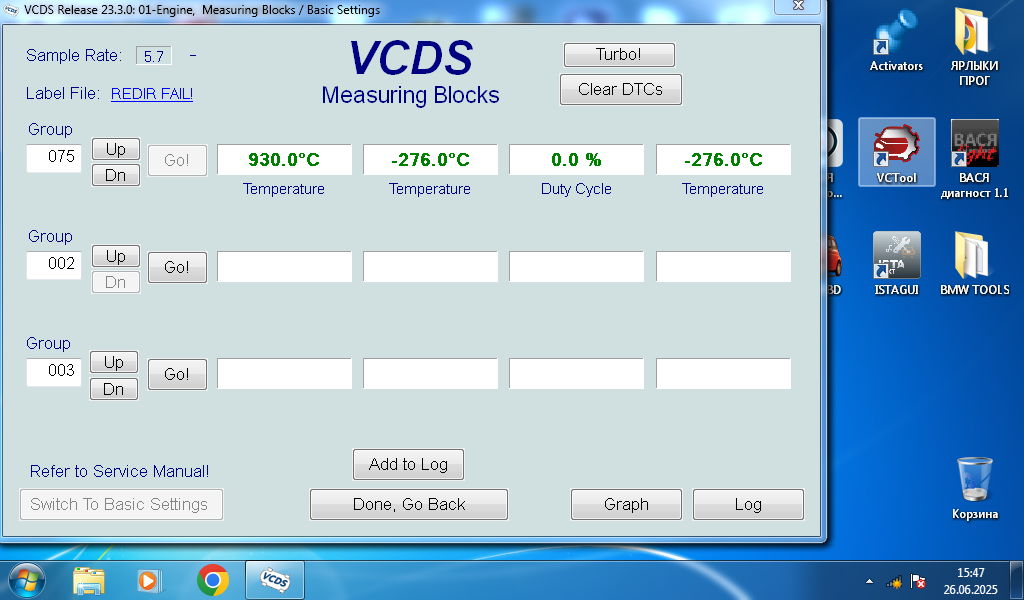Select the Group 003 number field
Screen dimensions: 1024x600
pyautogui.click(x=54, y=371)
